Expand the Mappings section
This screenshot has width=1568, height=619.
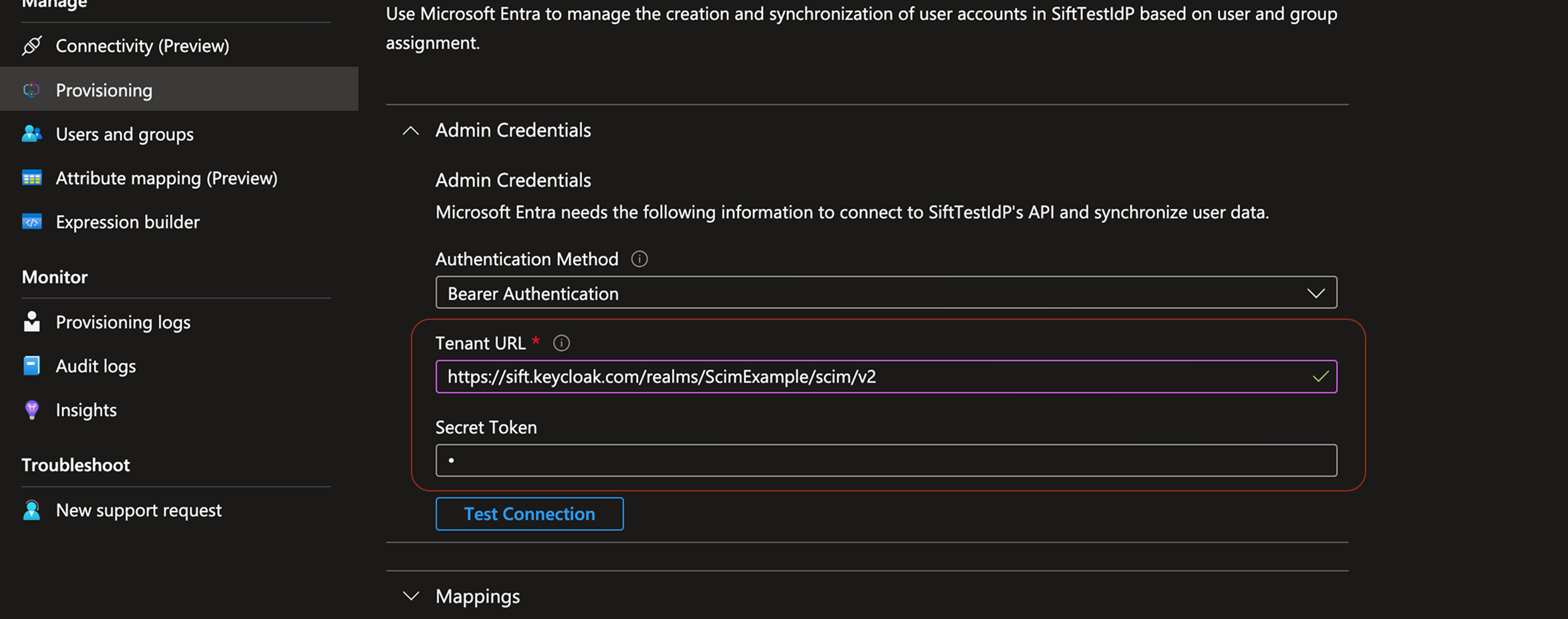click(411, 596)
